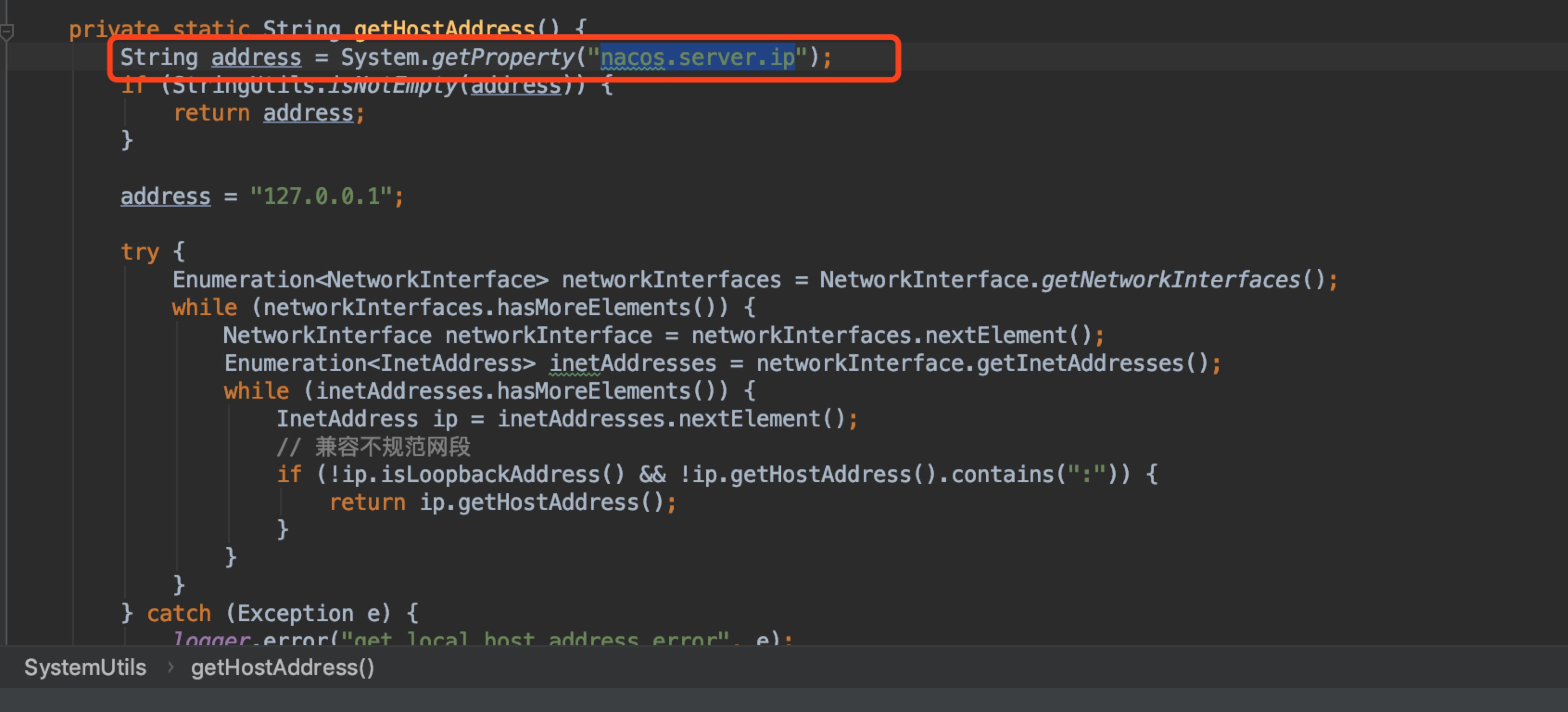Click the getProperty method call
The height and width of the screenshot is (712, 1568).
503,57
